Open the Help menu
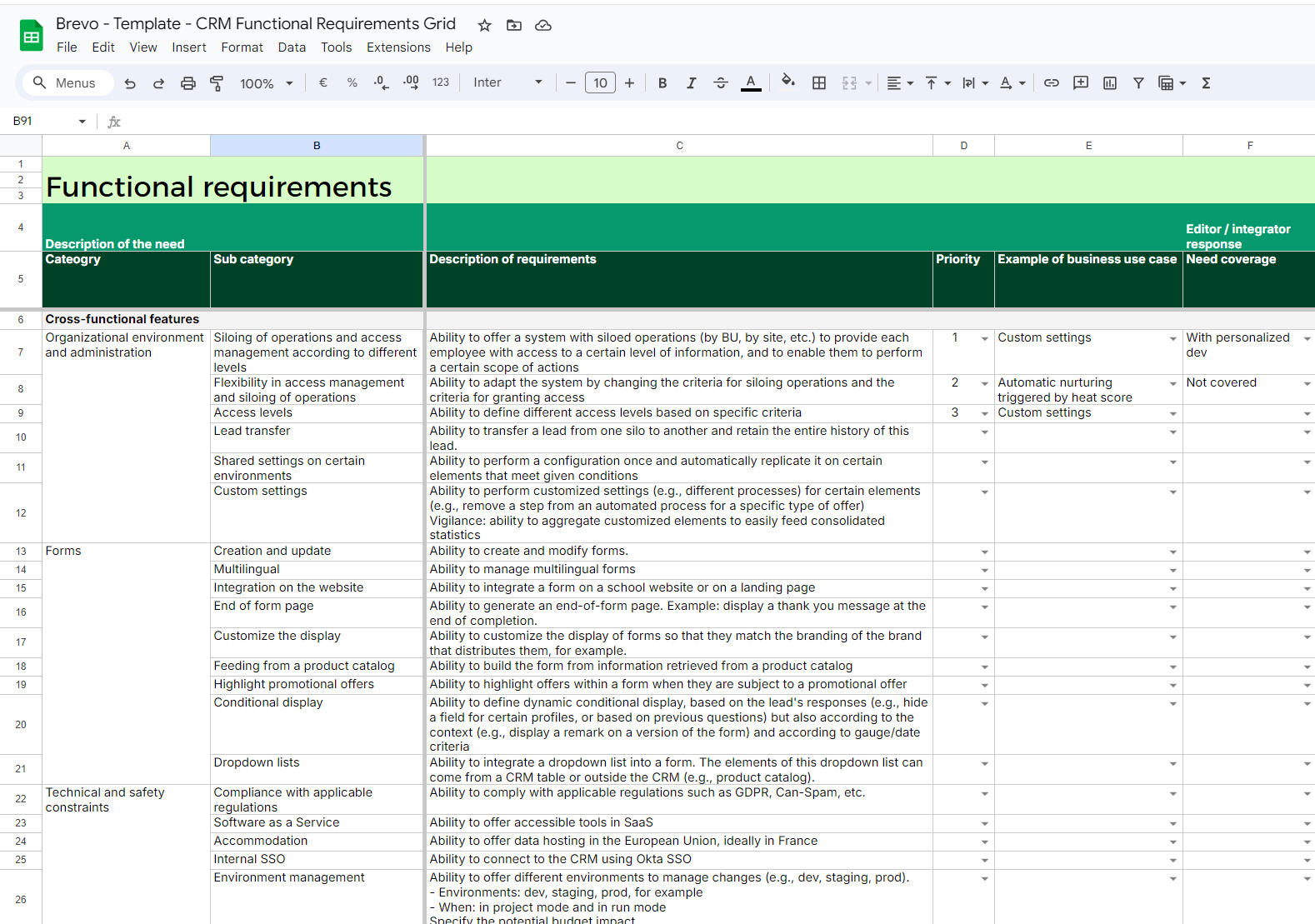 pos(458,47)
